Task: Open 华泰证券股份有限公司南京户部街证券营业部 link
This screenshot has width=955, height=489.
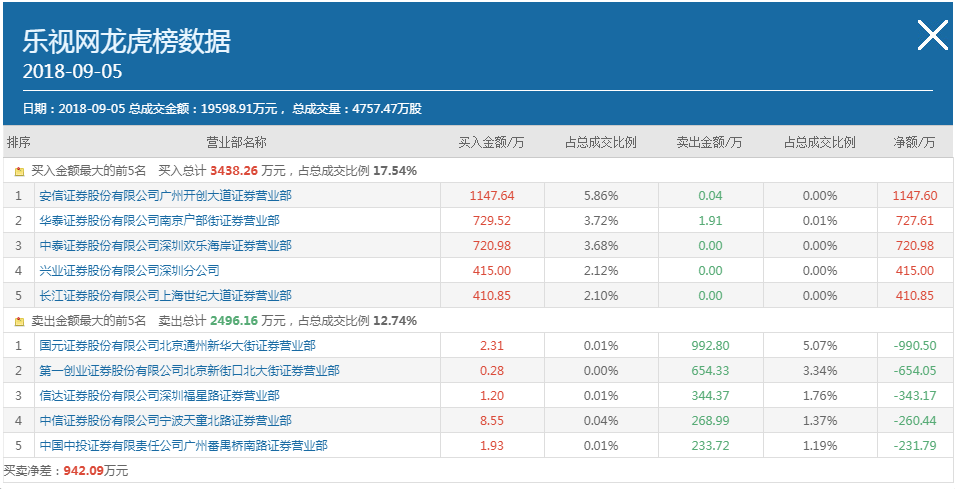Action: (159, 221)
